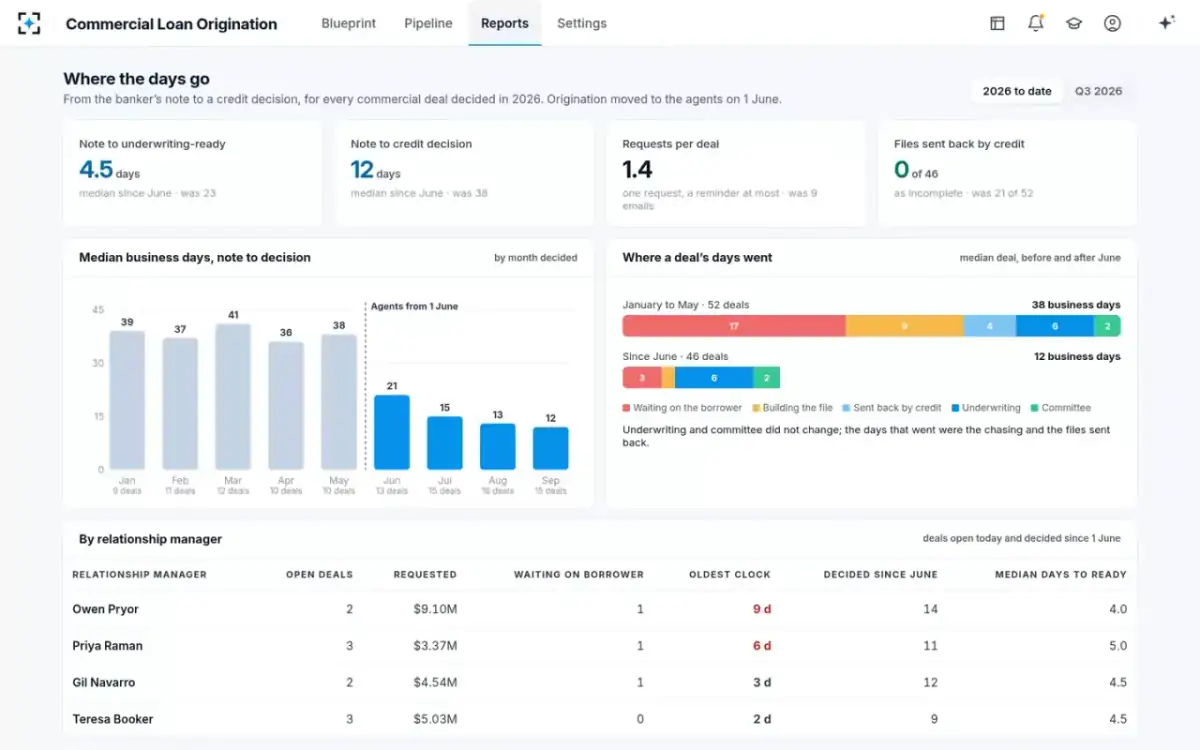This screenshot has height=750, width=1200.
Task: Click the Median Days to Ready column header
Action: pos(1061,575)
